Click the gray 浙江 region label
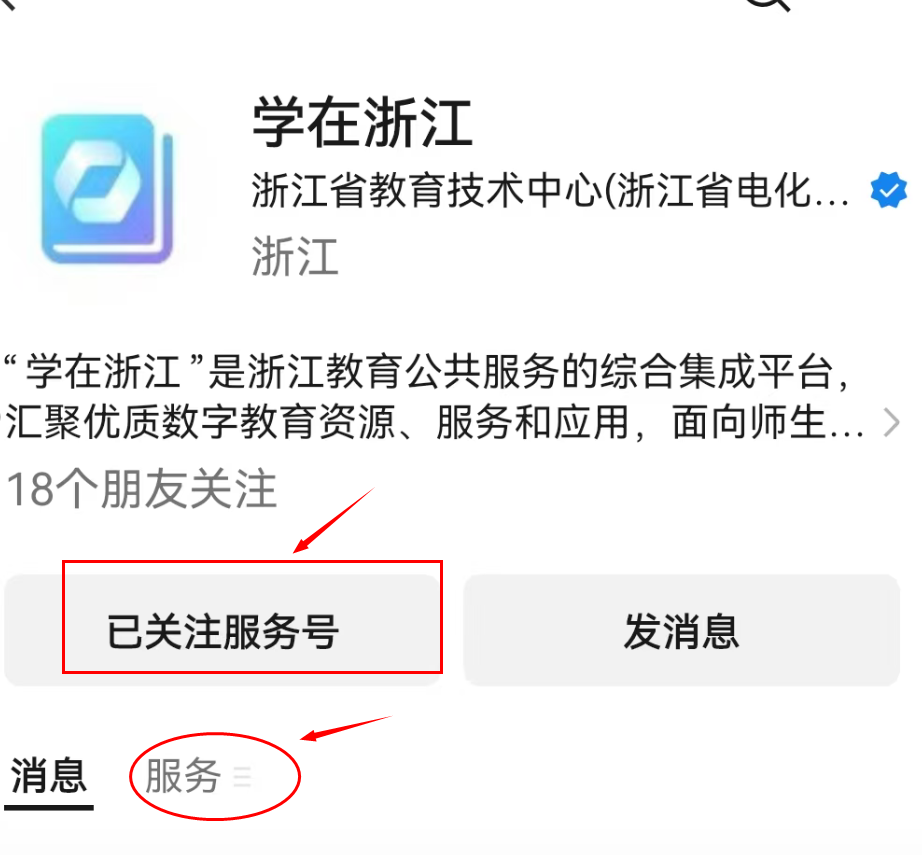The width and height of the screenshot is (922, 855). click(x=295, y=256)
